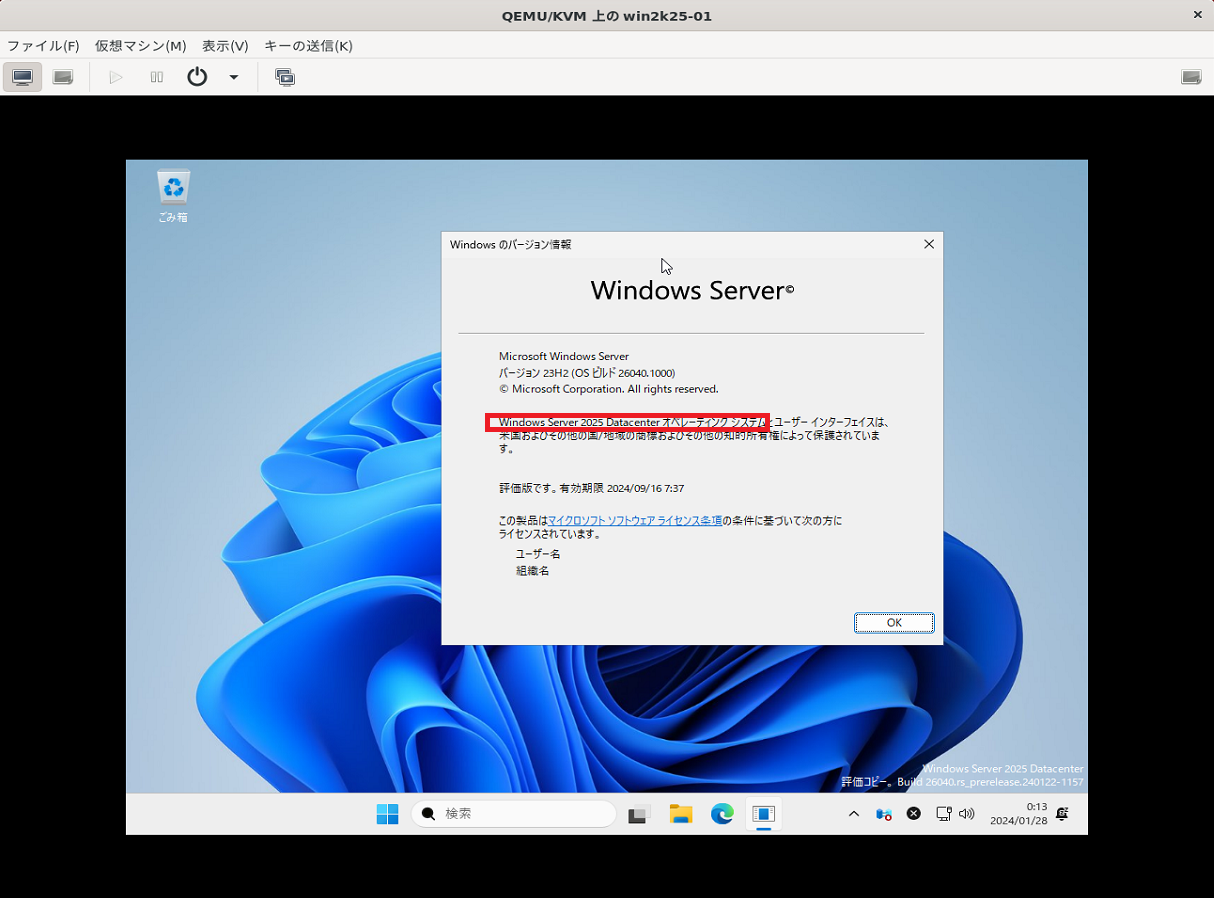Select the graphical console view icon
The height and width of the screenshot is (898, 1214).
(x=22, y=77)
